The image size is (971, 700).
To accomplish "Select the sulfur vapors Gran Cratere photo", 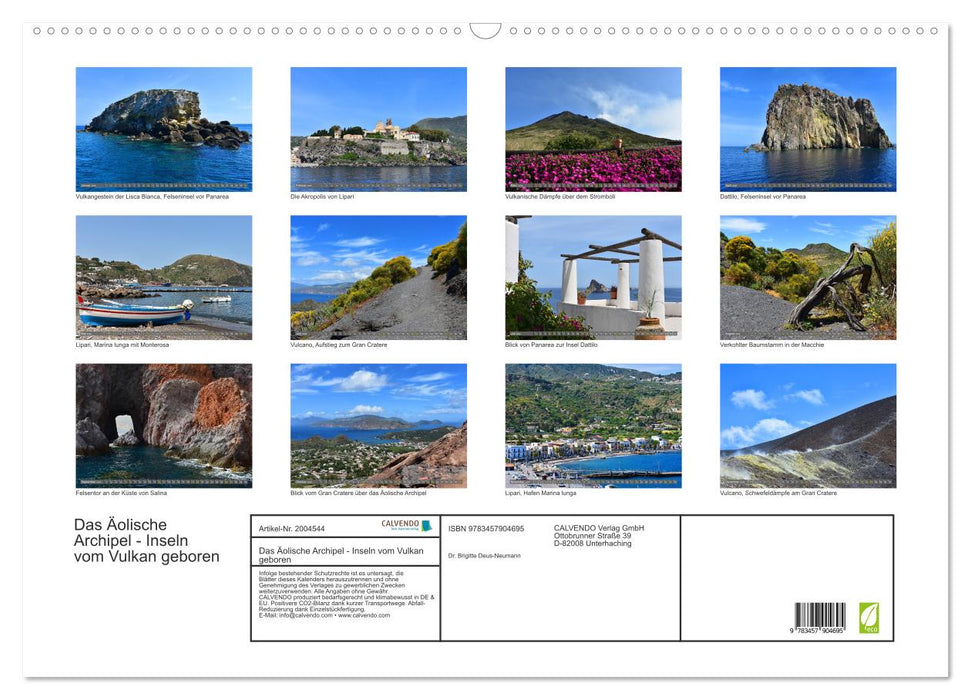I will coord(808,425).
